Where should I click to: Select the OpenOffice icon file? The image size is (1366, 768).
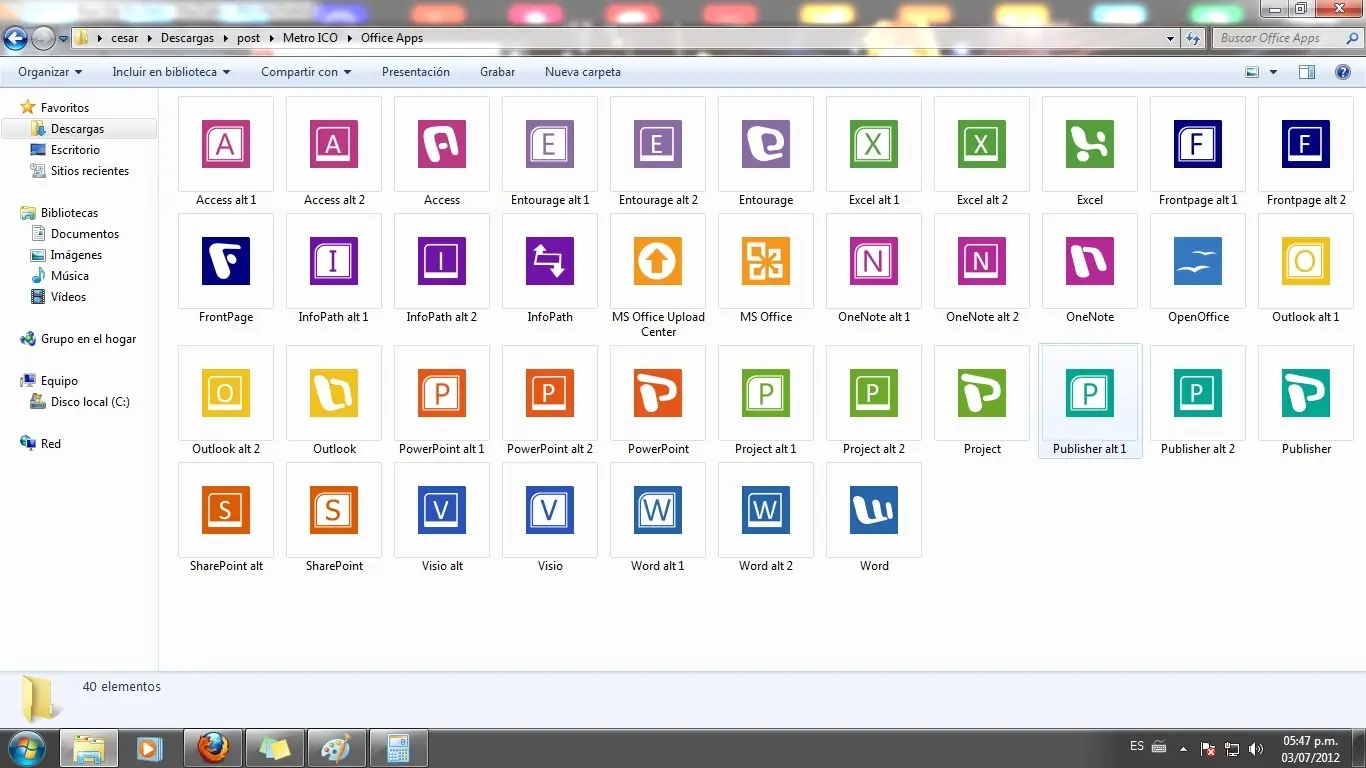tap(1197, 262)
